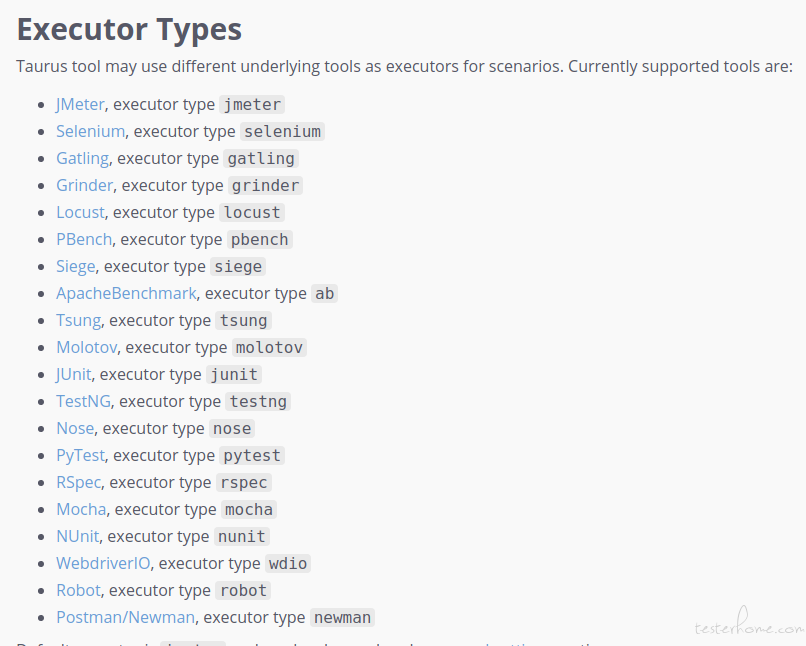The image size is (806, 646).
Task: Click the Robot executor link
Action: [78, 590]
